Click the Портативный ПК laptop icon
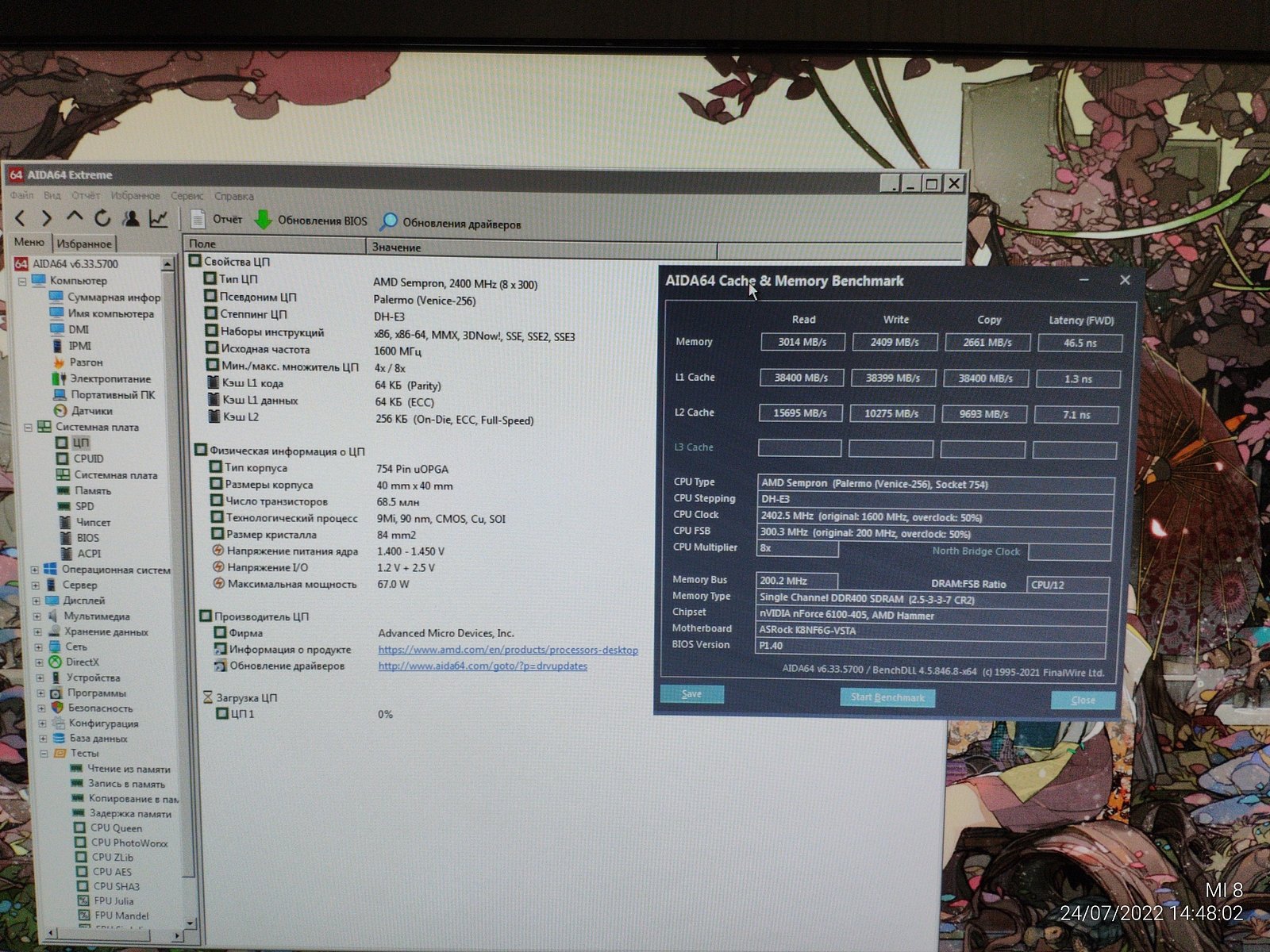 point(60,394)
